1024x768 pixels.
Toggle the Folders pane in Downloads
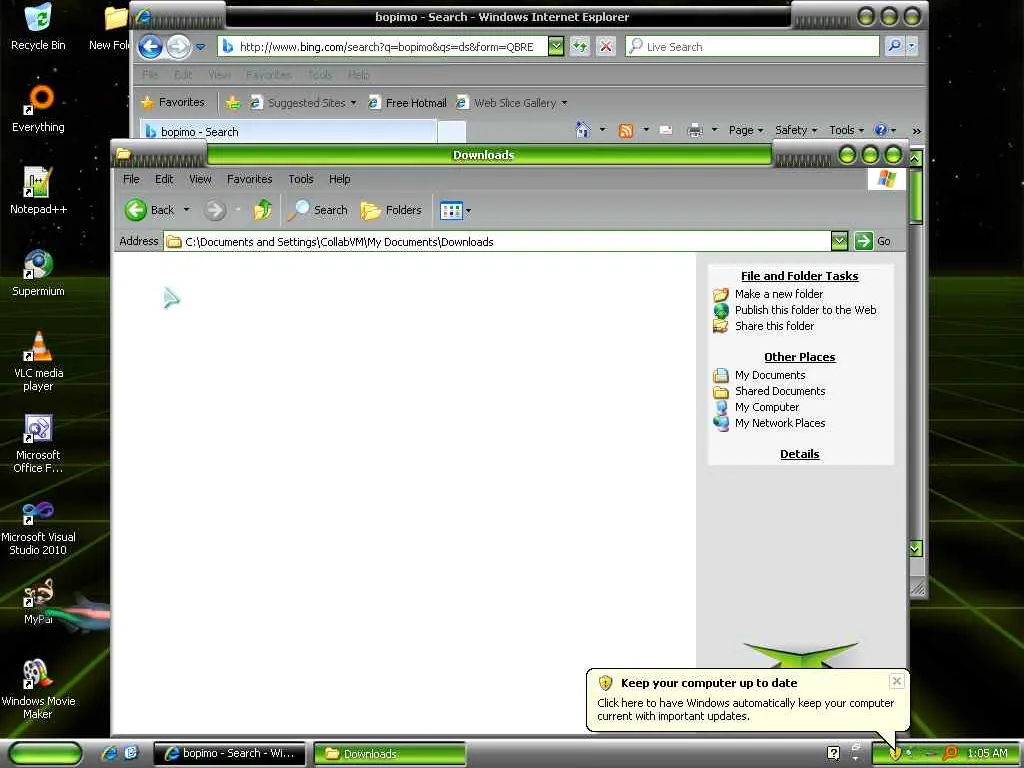coord(392,210)
